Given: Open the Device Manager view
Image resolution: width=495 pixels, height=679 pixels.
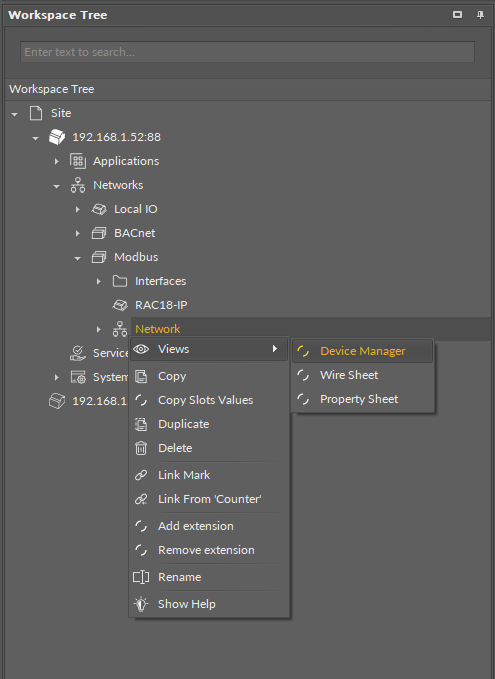Looking at the screenshot, I should pyautogui.click(x=362, y=351).
